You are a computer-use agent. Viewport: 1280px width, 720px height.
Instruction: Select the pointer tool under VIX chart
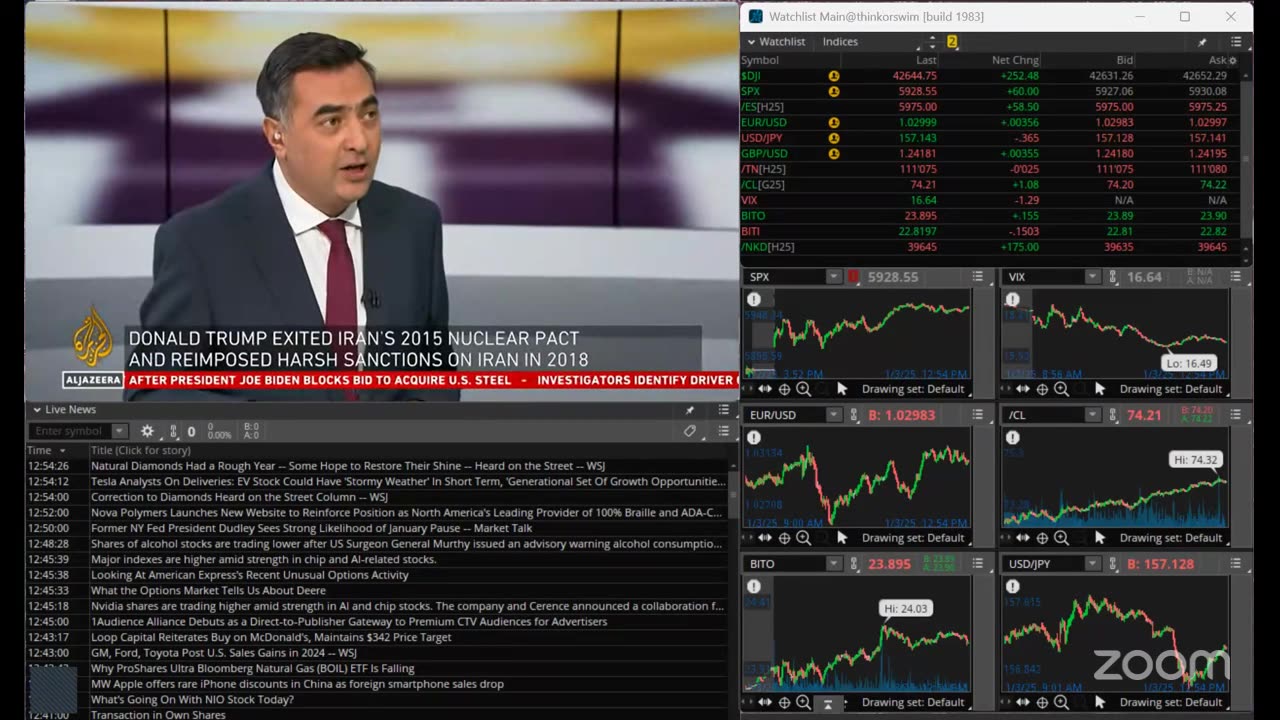(x=1100, y=389)
